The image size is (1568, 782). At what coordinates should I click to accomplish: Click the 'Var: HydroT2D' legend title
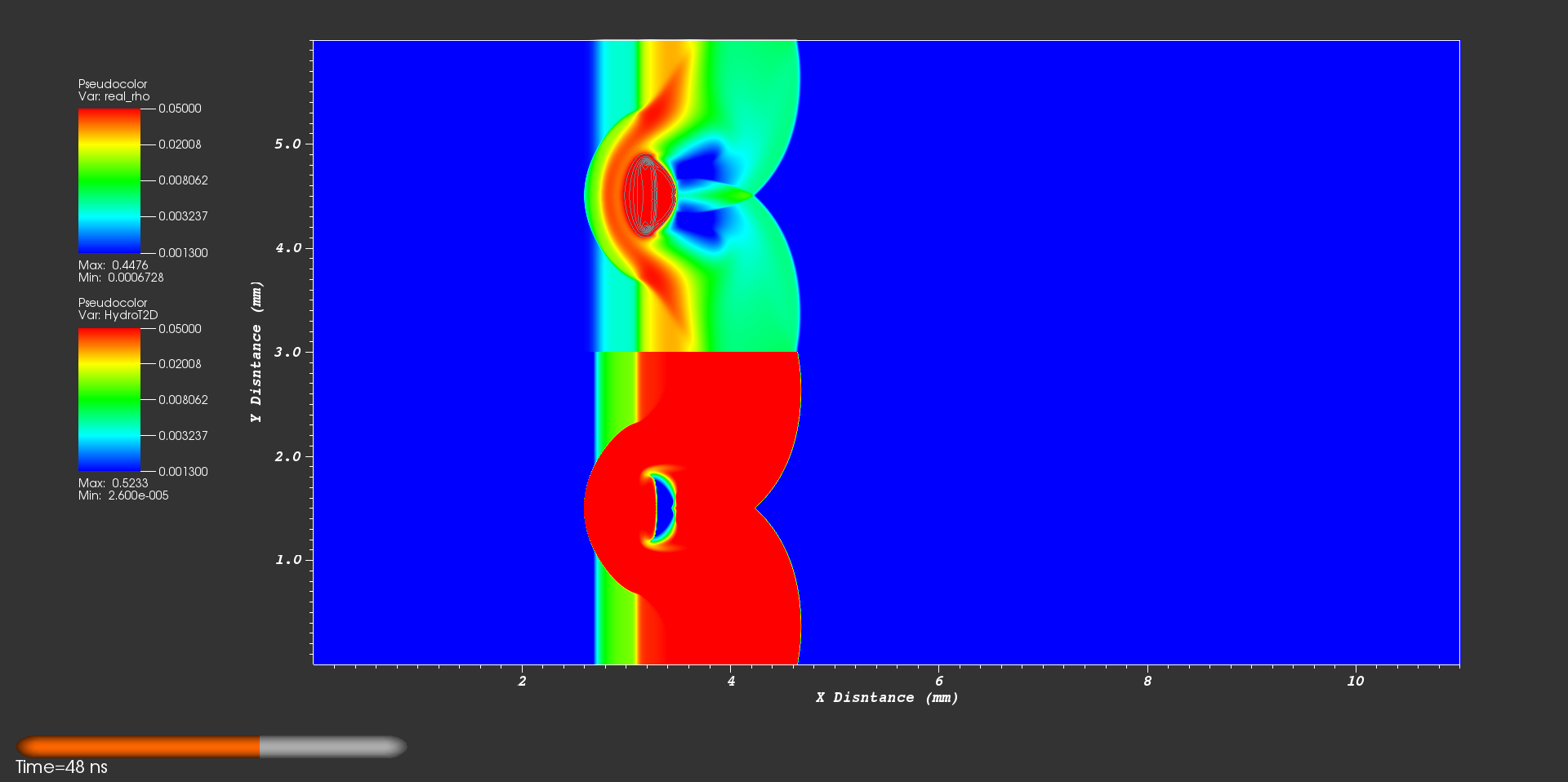pyautogui.click(x=118, y=315)
